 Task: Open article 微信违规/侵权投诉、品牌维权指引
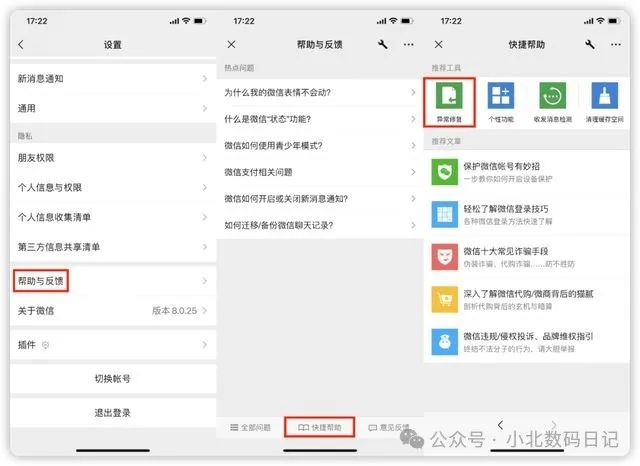point(527,342)
